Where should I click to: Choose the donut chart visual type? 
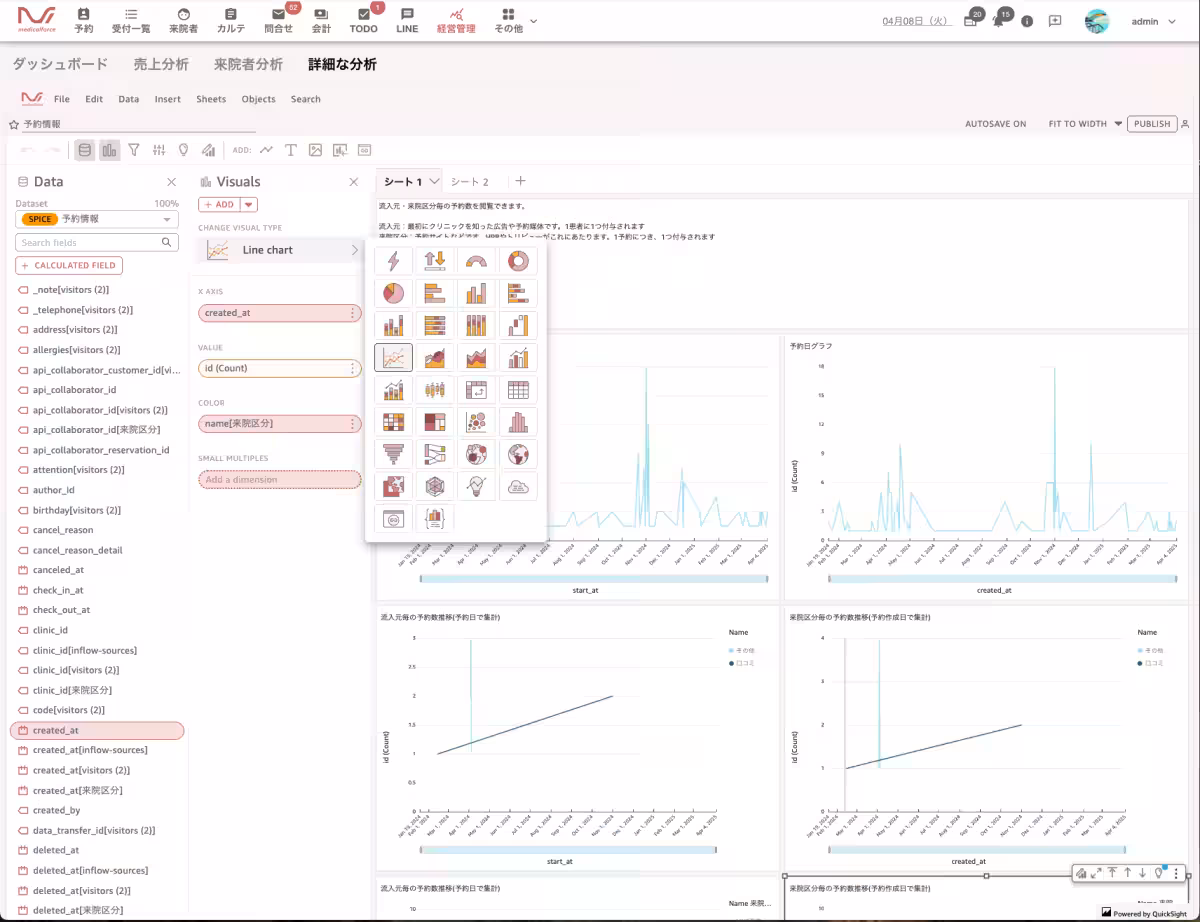tap(518, 261)
